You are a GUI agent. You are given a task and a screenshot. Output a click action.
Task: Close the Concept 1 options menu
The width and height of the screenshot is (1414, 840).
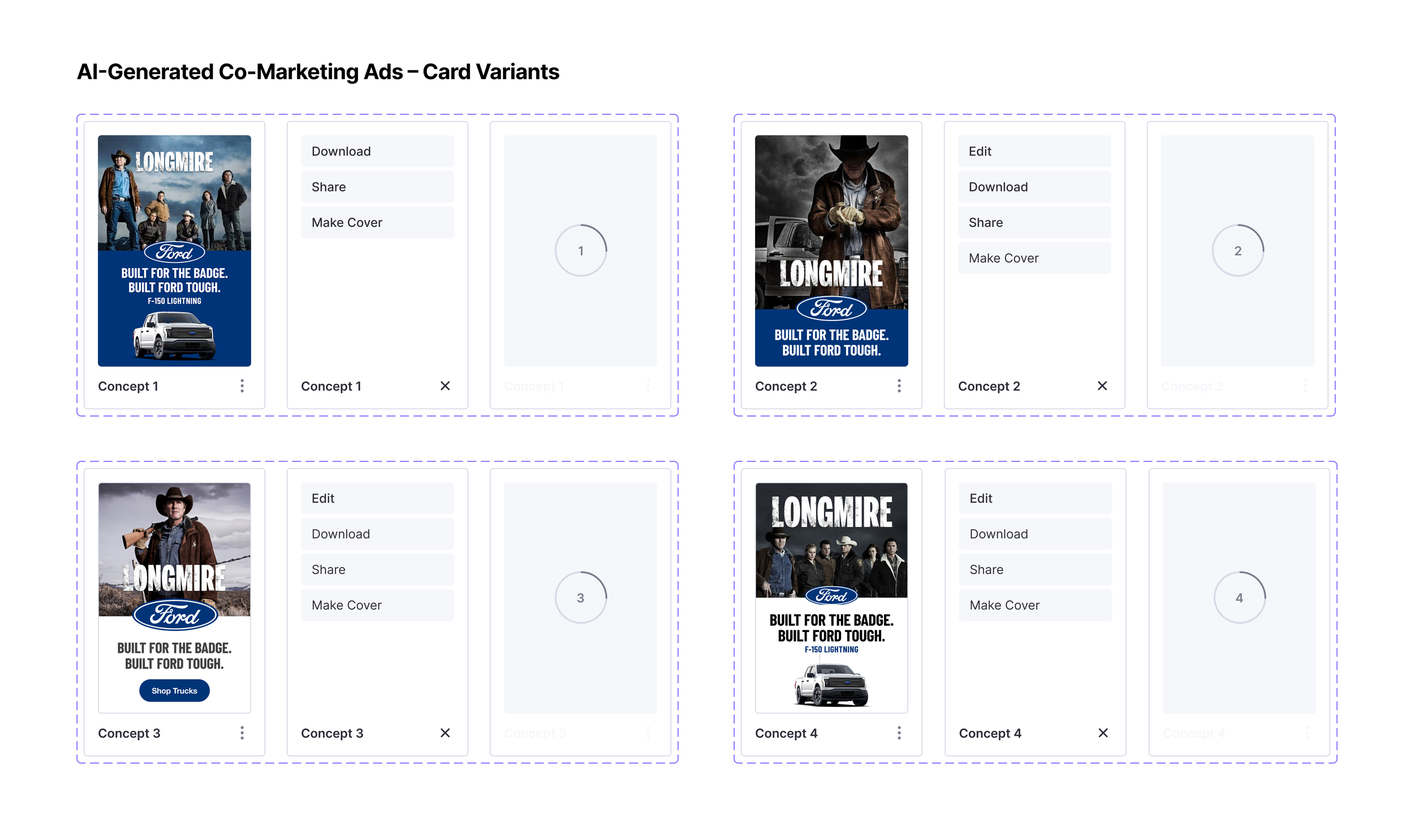click(x=445, y=386)
